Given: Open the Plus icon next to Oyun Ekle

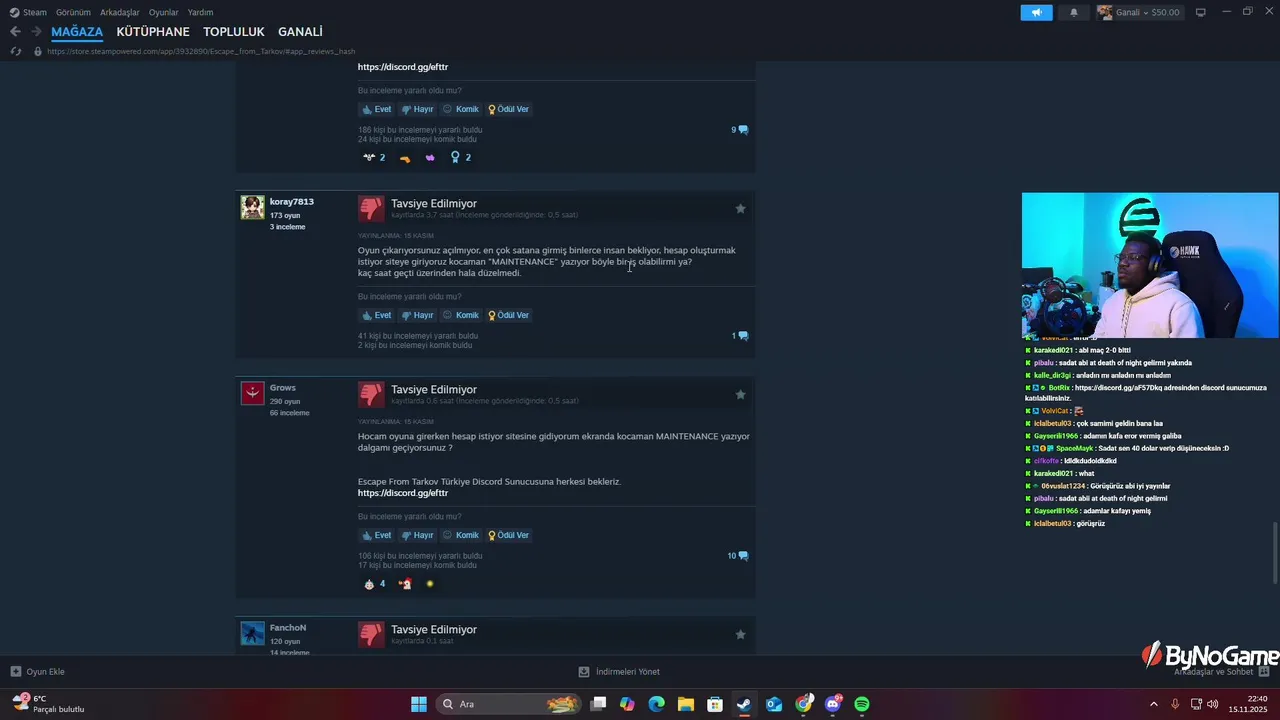Looking at the screenshot, I should 16,672.
